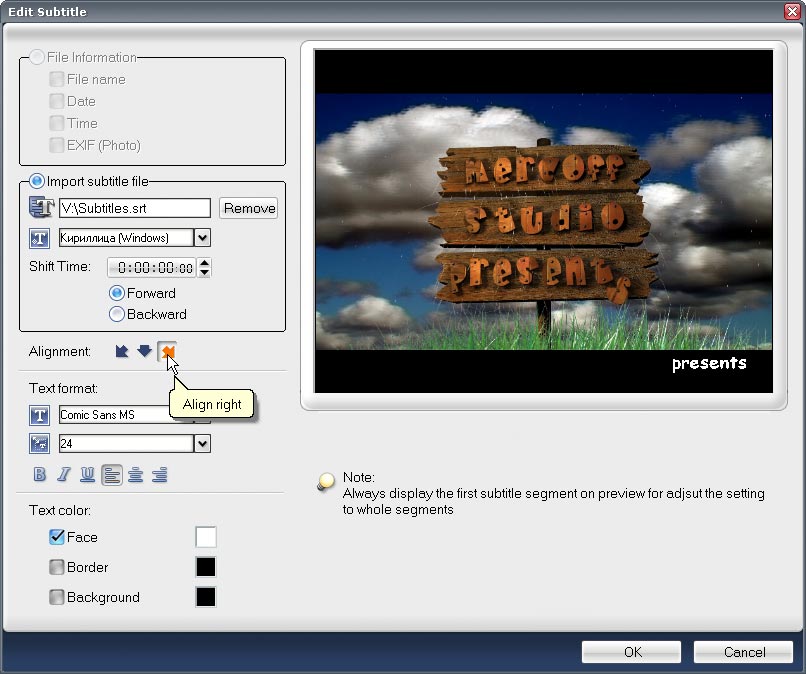The height and width of the screenshot is (674, 806).
Task: Open the Кириллица (Windows) encoding dropdown
Action: tap(203, 238)
